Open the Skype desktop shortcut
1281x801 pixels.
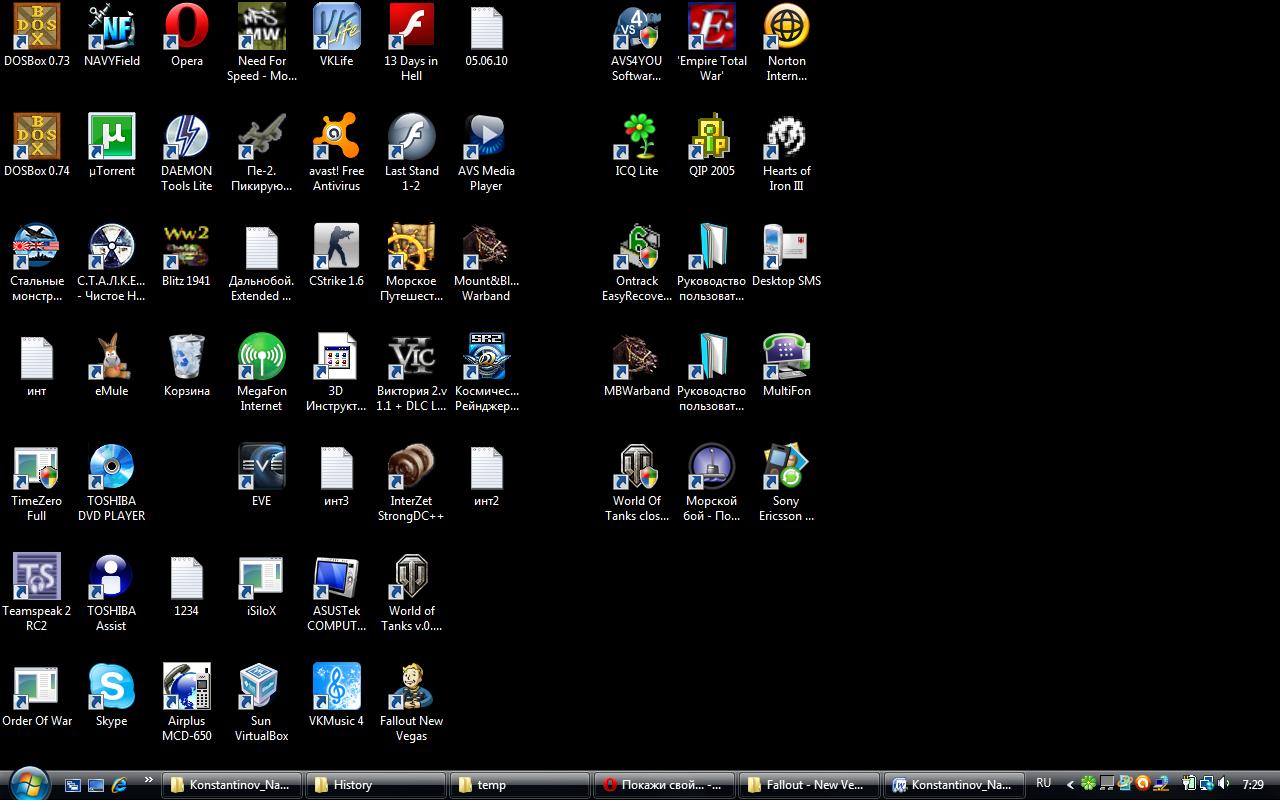pyautogui.click(x=111, y=687)
